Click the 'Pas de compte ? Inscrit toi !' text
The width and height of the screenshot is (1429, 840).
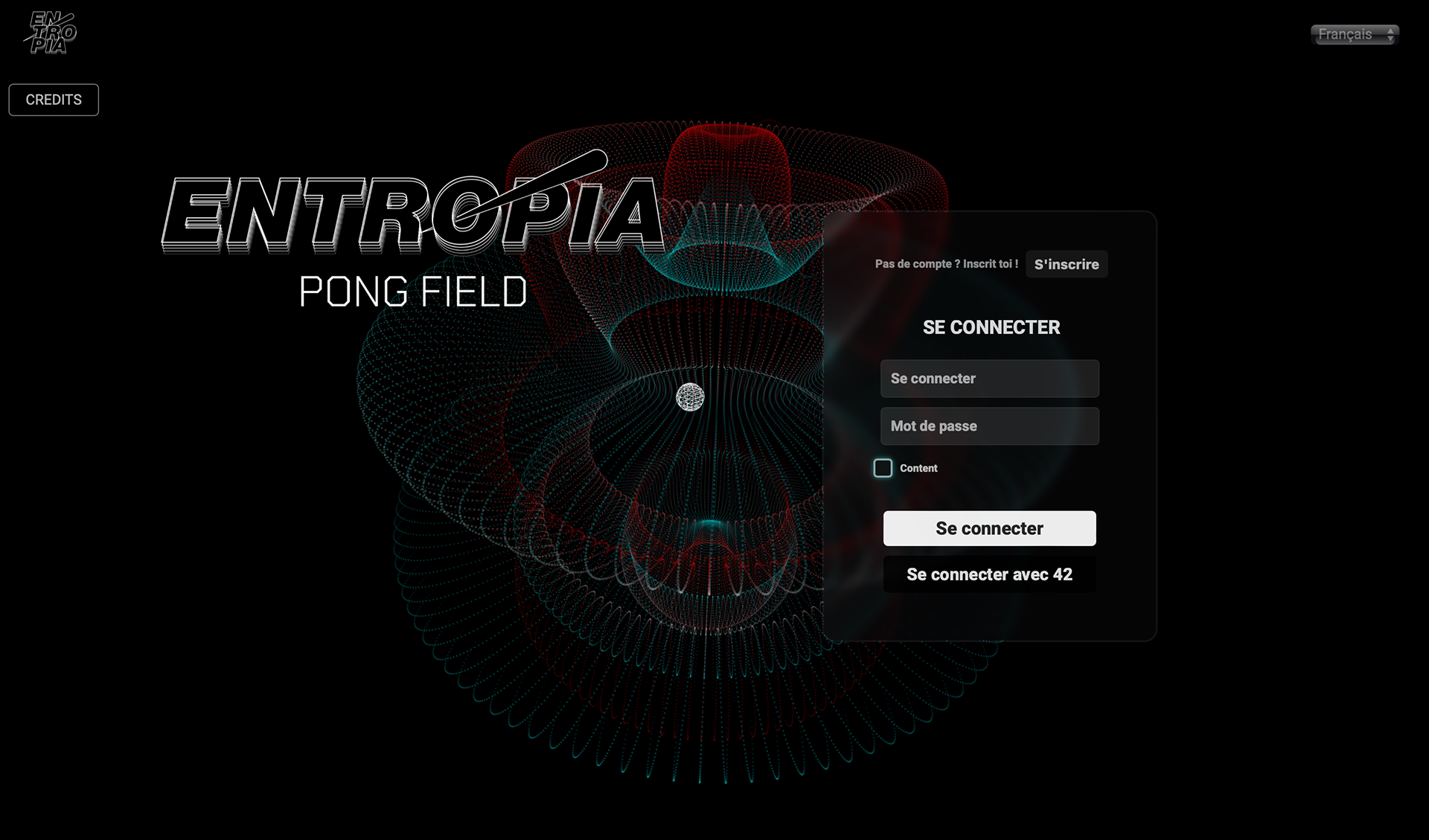click(x=946, y=264)
